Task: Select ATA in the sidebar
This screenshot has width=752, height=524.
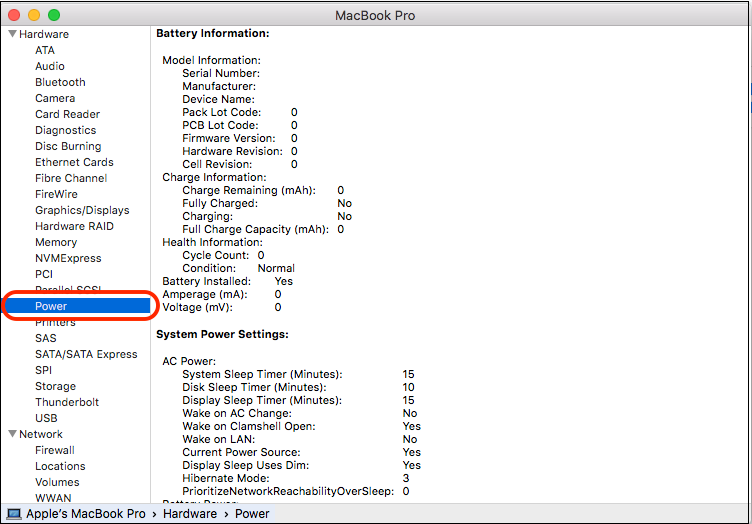Action: (x=45, y=50)
